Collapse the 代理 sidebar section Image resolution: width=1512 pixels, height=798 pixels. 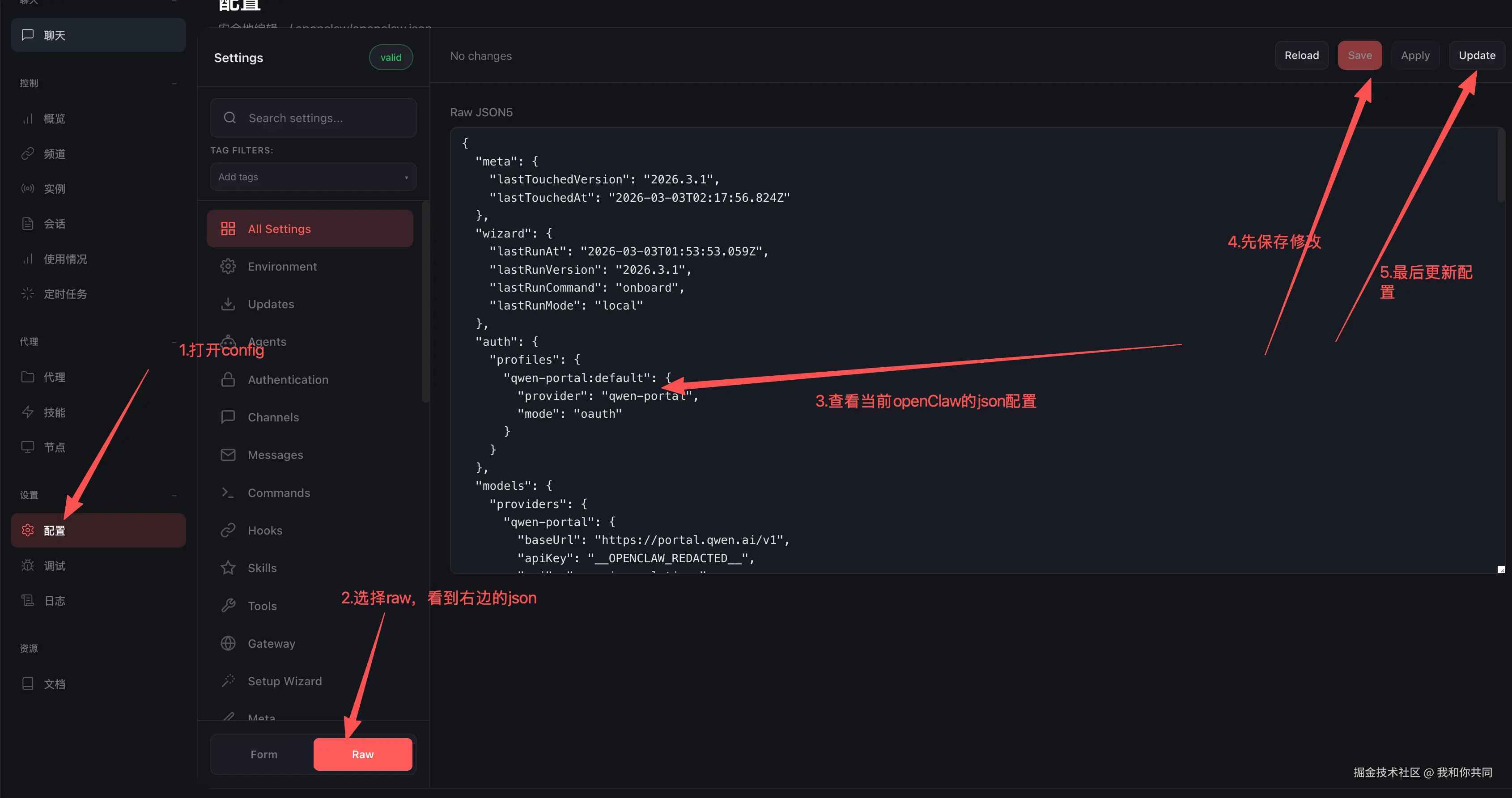point(174,342)
